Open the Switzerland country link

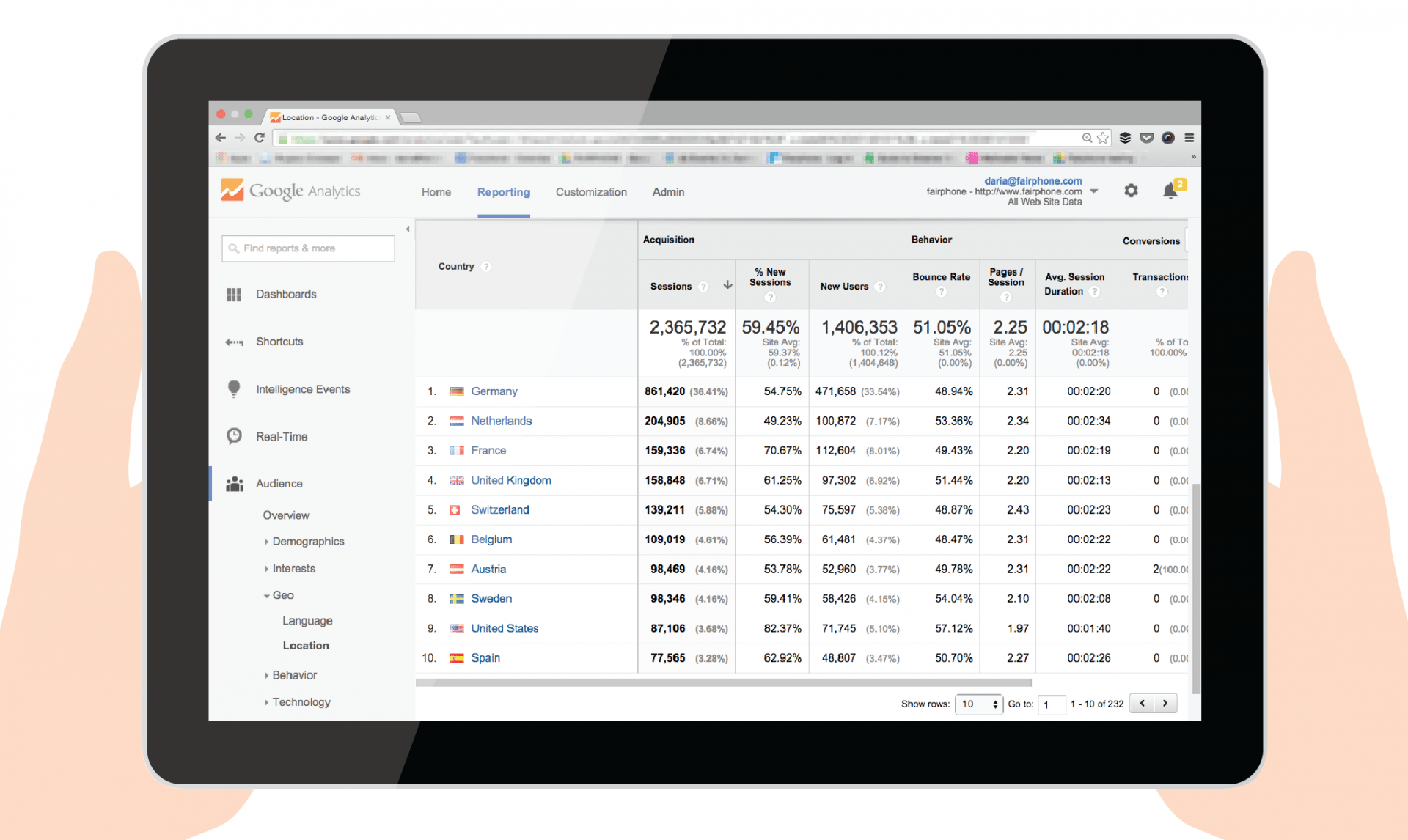tap(500, 509)
